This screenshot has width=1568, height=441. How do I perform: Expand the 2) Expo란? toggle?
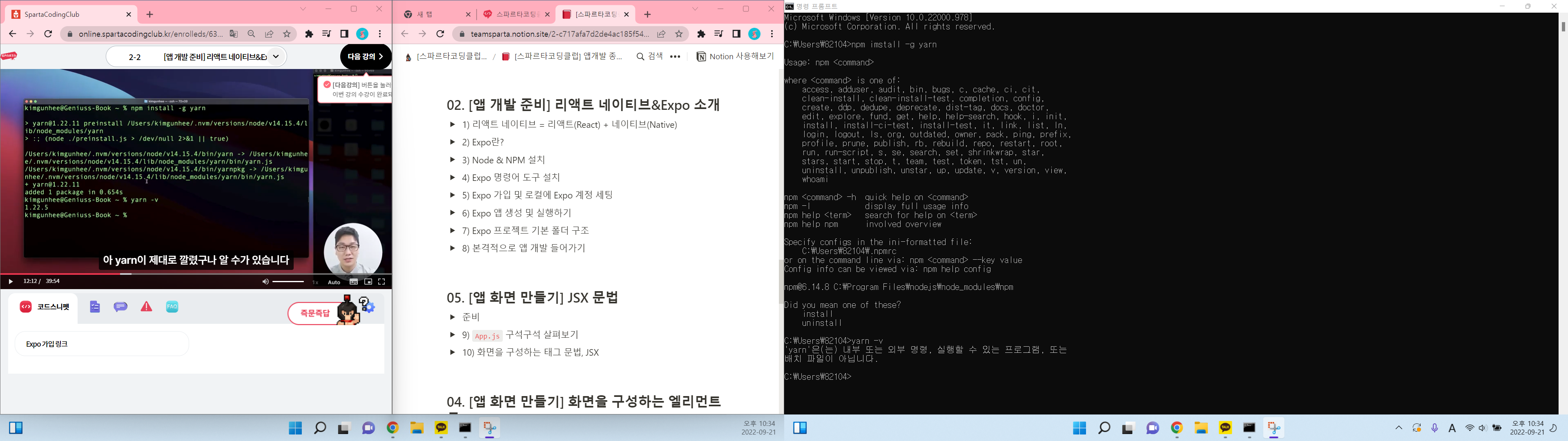[452, 143]
